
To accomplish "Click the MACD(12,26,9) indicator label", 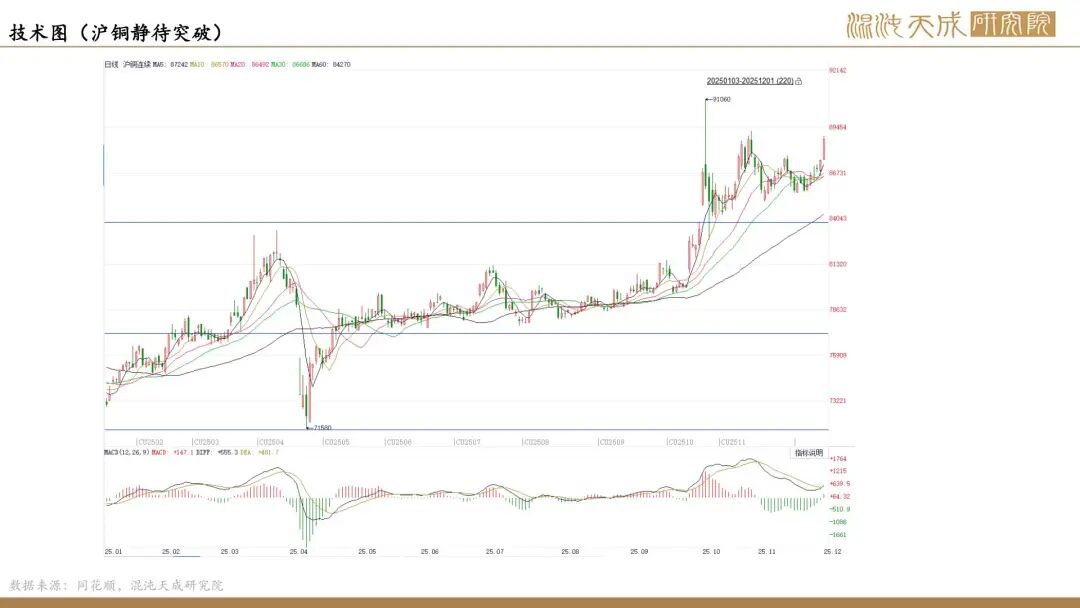I will pos(127,452).
